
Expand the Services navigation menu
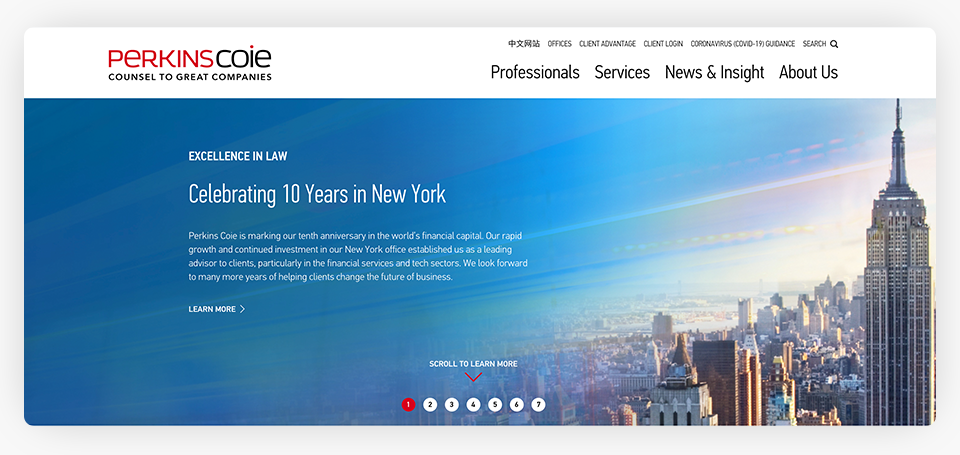click(622, 72)
